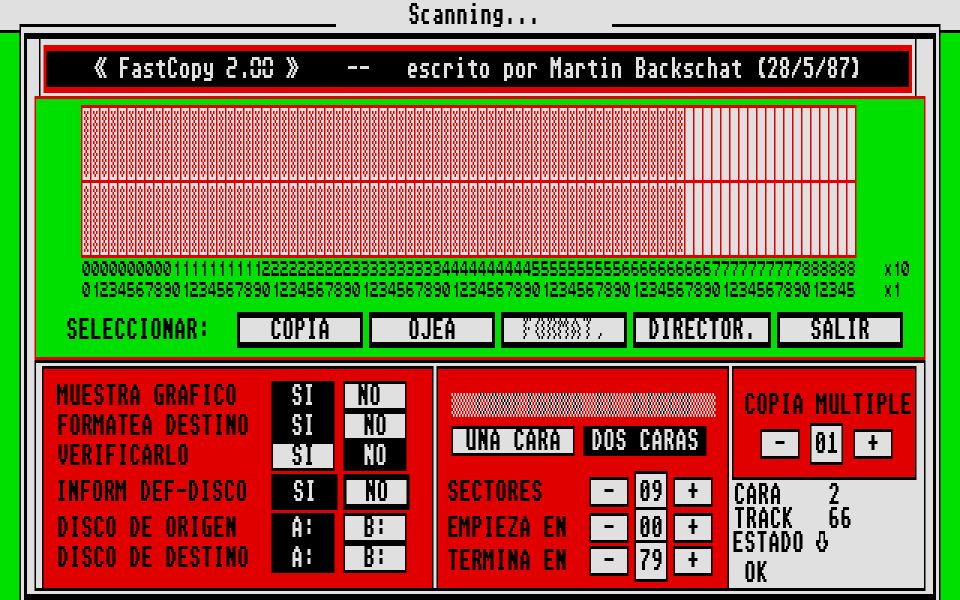Set INFORM DEF-DISCO to SI

[304, 492]
